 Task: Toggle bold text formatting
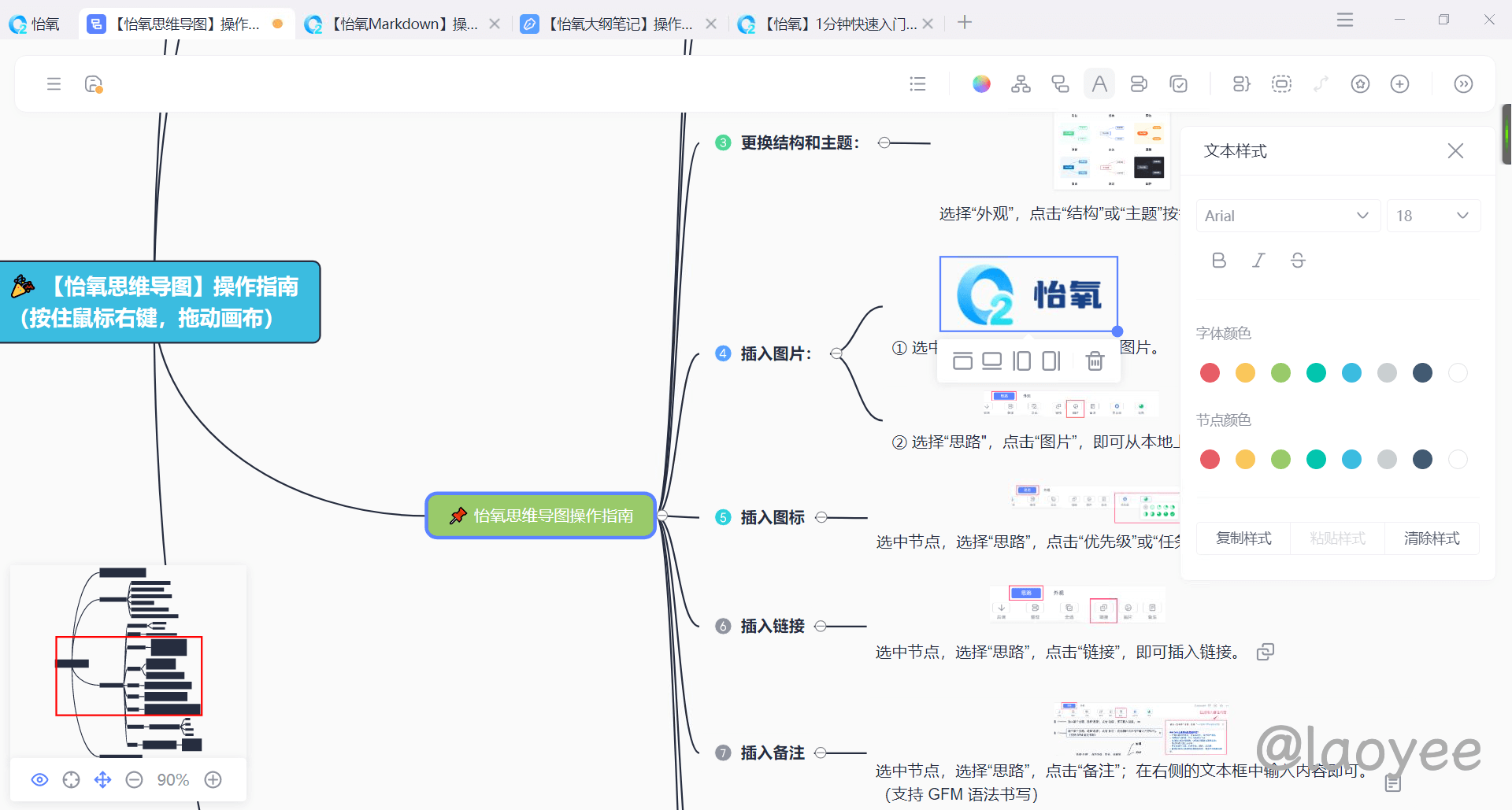pos(1219,261)
